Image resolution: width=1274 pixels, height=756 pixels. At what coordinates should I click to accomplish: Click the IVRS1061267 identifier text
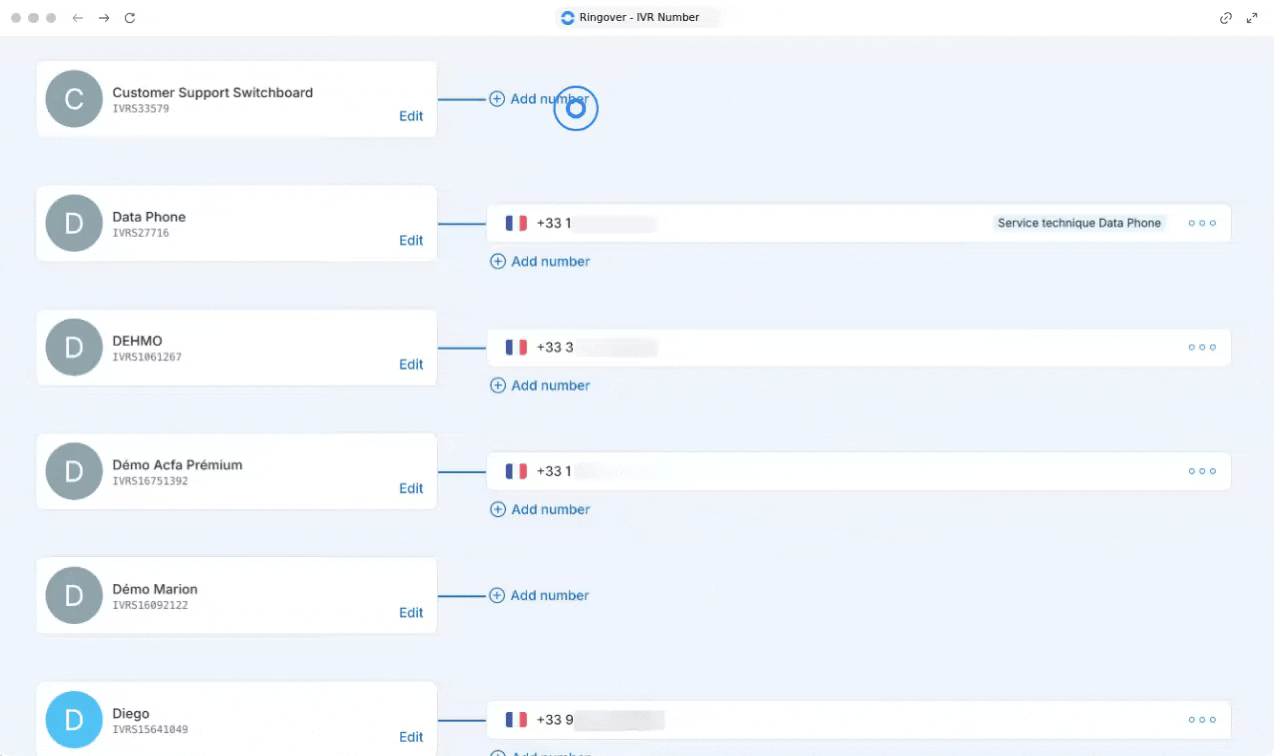coord(147,357)
